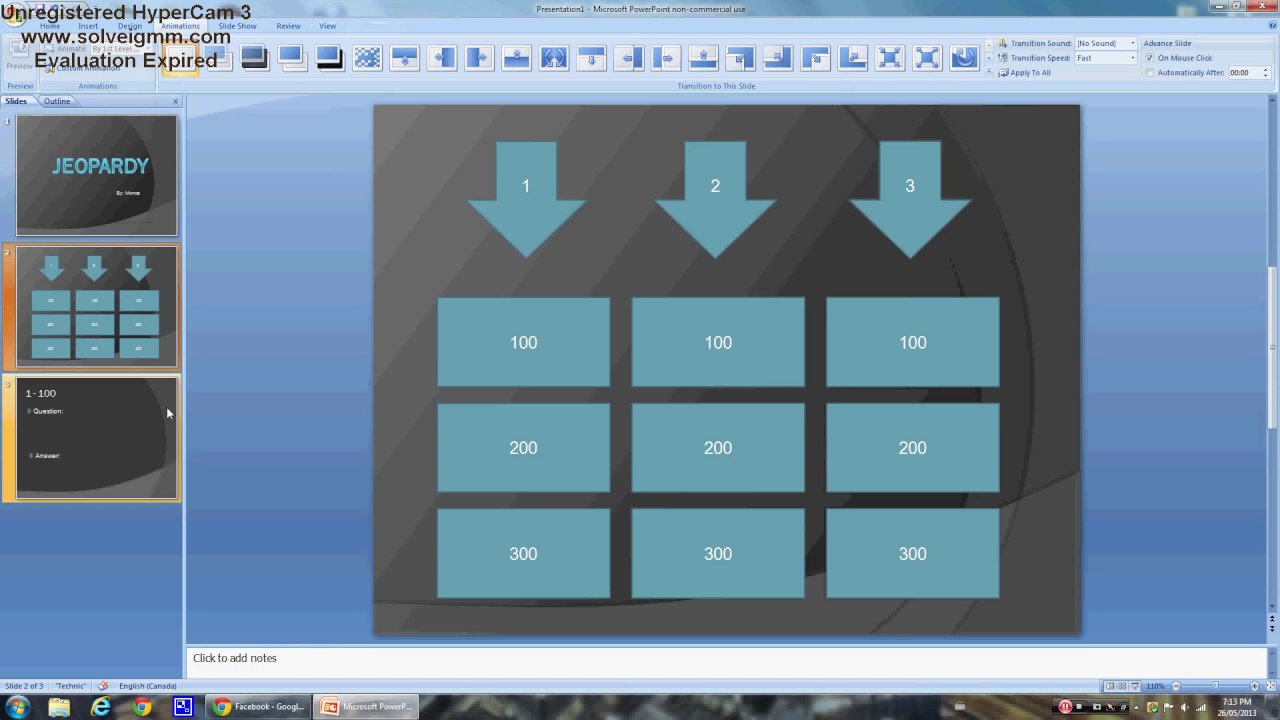Open Windows Explorer from the taskbar
The height and width of the screenshot is (720, 1280).
click(x=59, y=707)
